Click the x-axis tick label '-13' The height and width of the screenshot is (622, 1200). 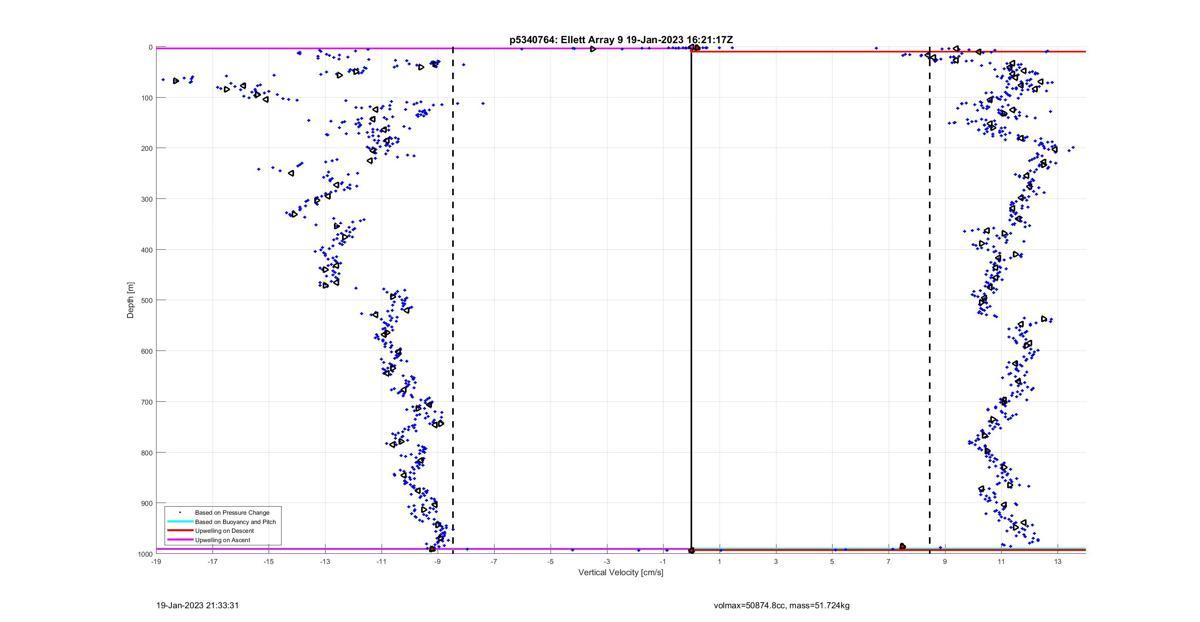(x=325, y=561)
